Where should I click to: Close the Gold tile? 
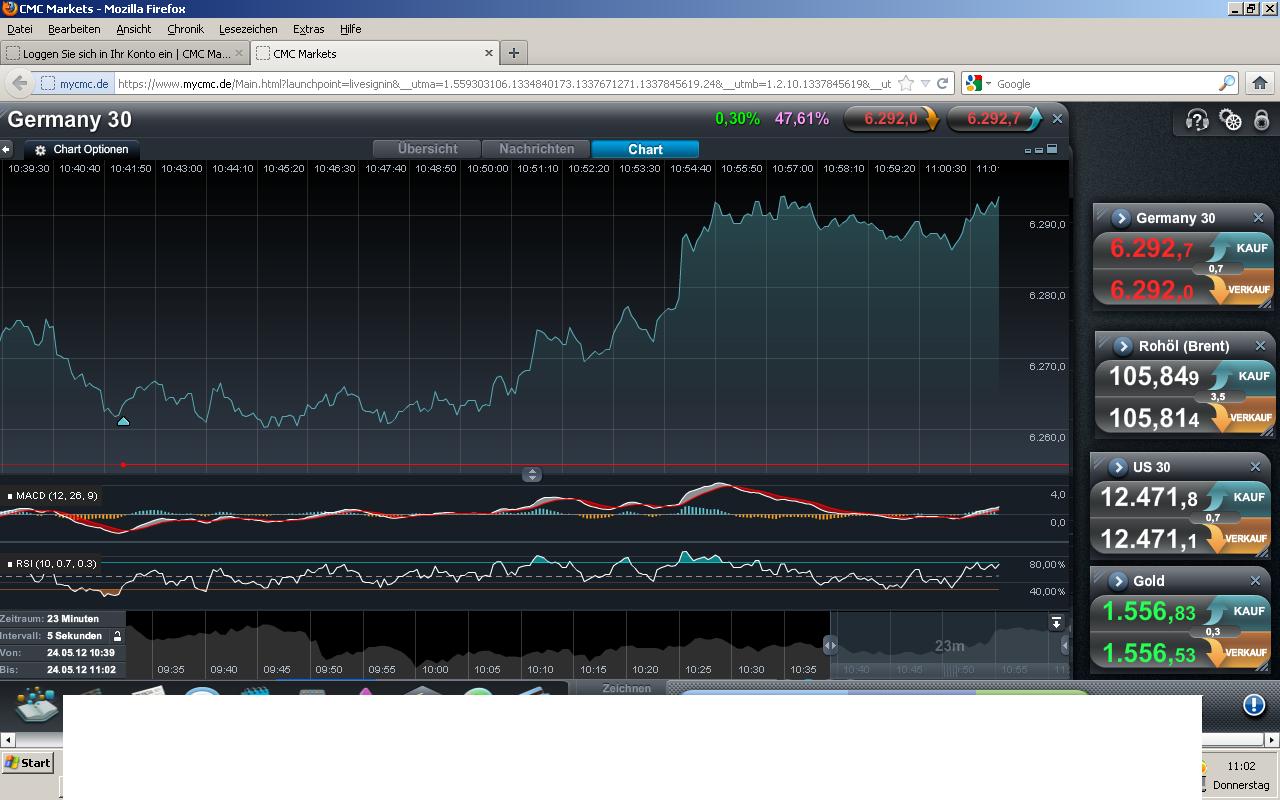click(x=1255, y=581)
